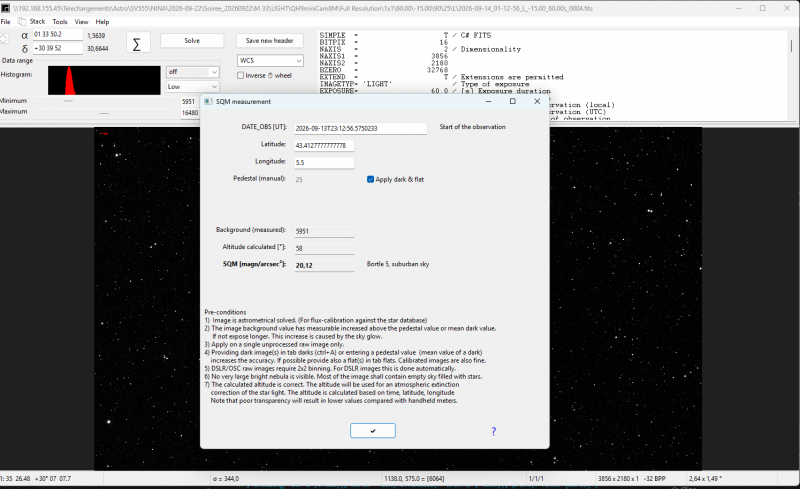Open the File menu
The width and height of the screenshot is (800, 489).
(6, 21)
